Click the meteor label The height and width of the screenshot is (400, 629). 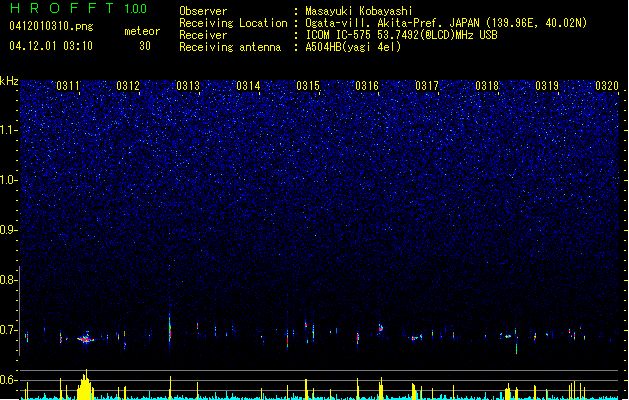click(142, 31)
